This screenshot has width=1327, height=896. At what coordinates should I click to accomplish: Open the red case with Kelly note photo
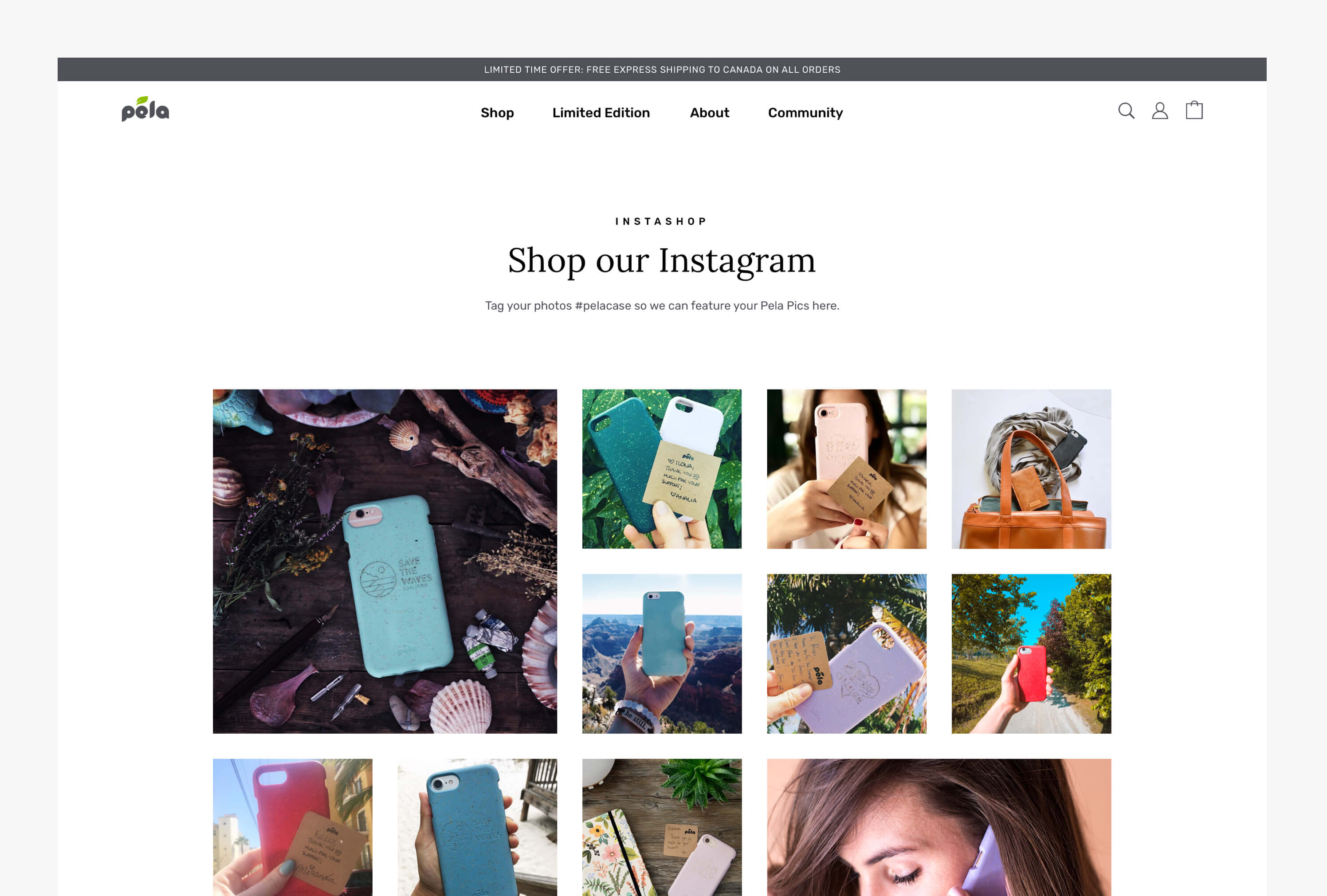(292, 828)
